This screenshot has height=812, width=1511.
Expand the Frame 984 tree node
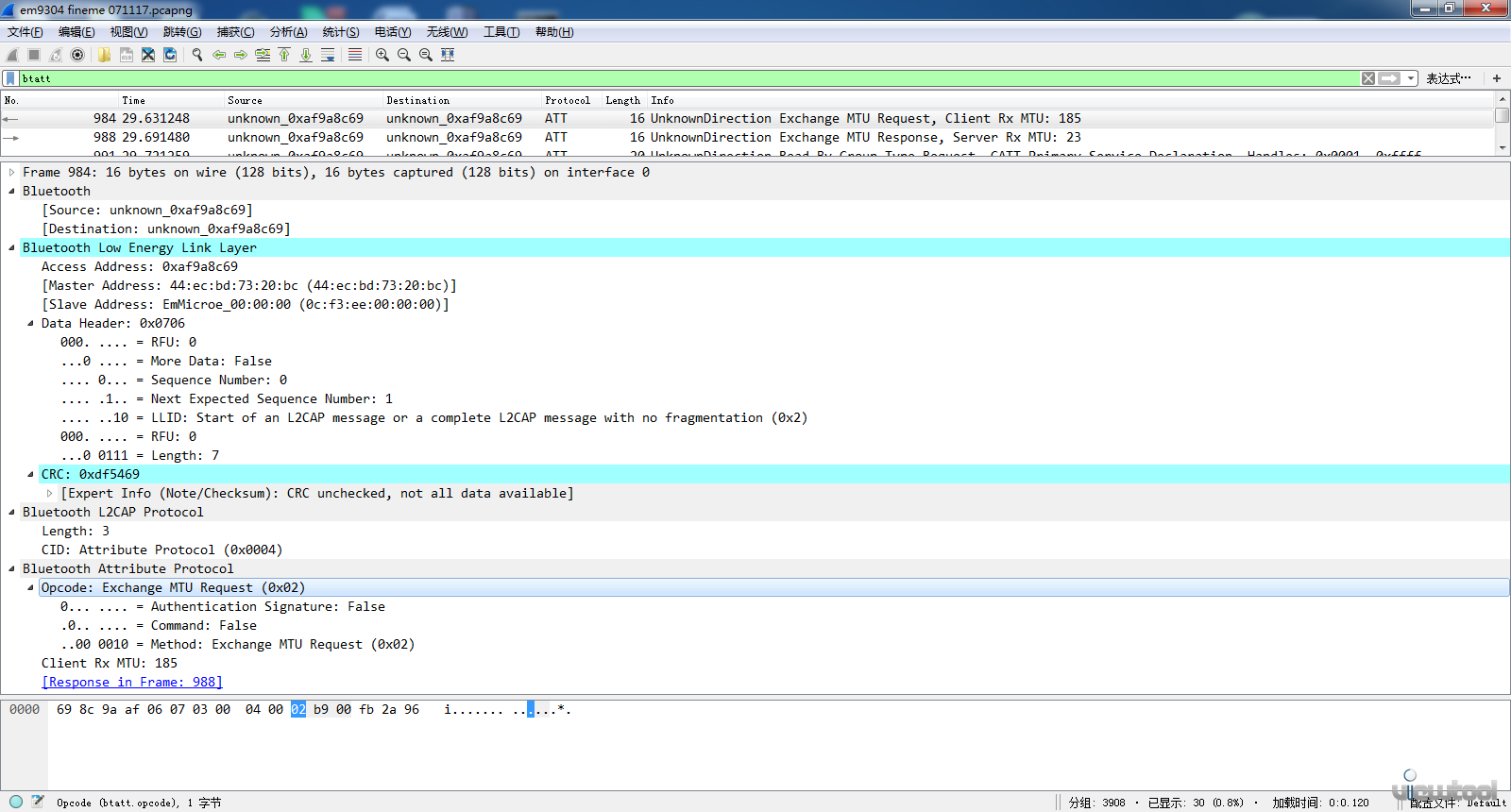point(11,172)
